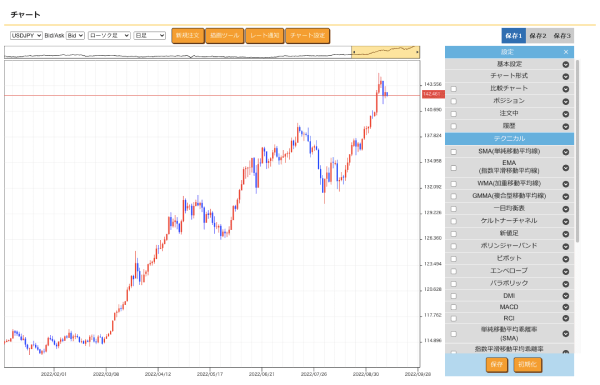The image size is (600, 385).
Task: Tick the RCI checkbox
Action: [x=453, y=318]
